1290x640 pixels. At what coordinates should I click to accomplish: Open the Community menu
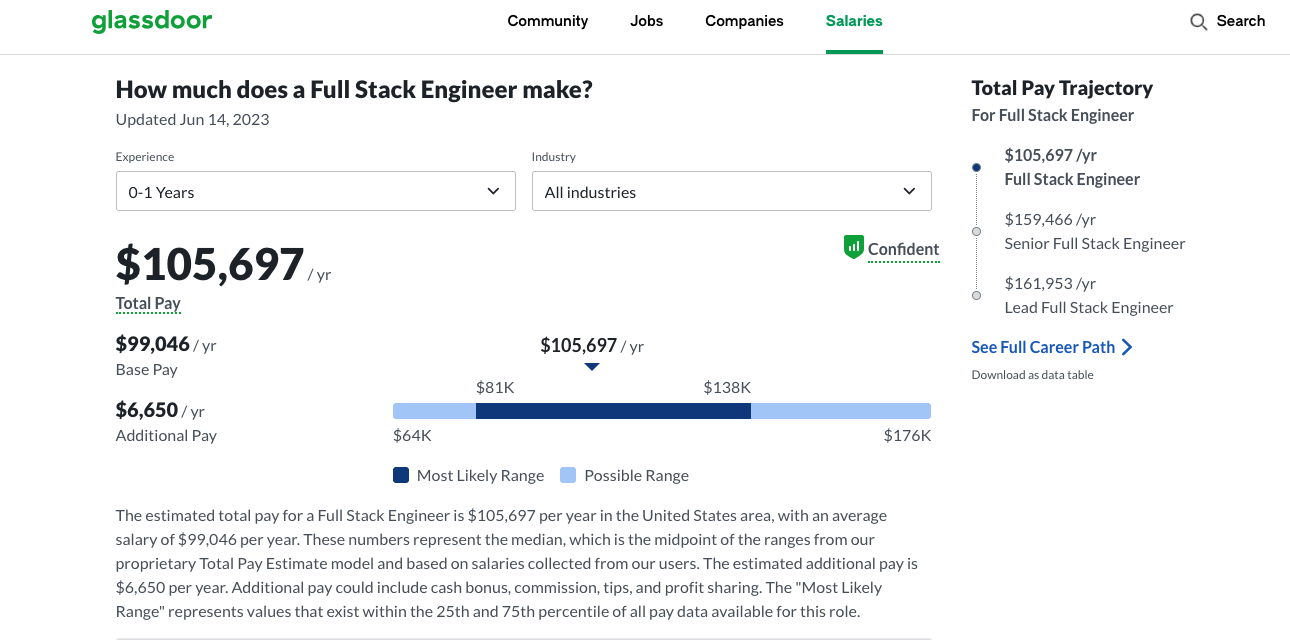pos(548,21)
